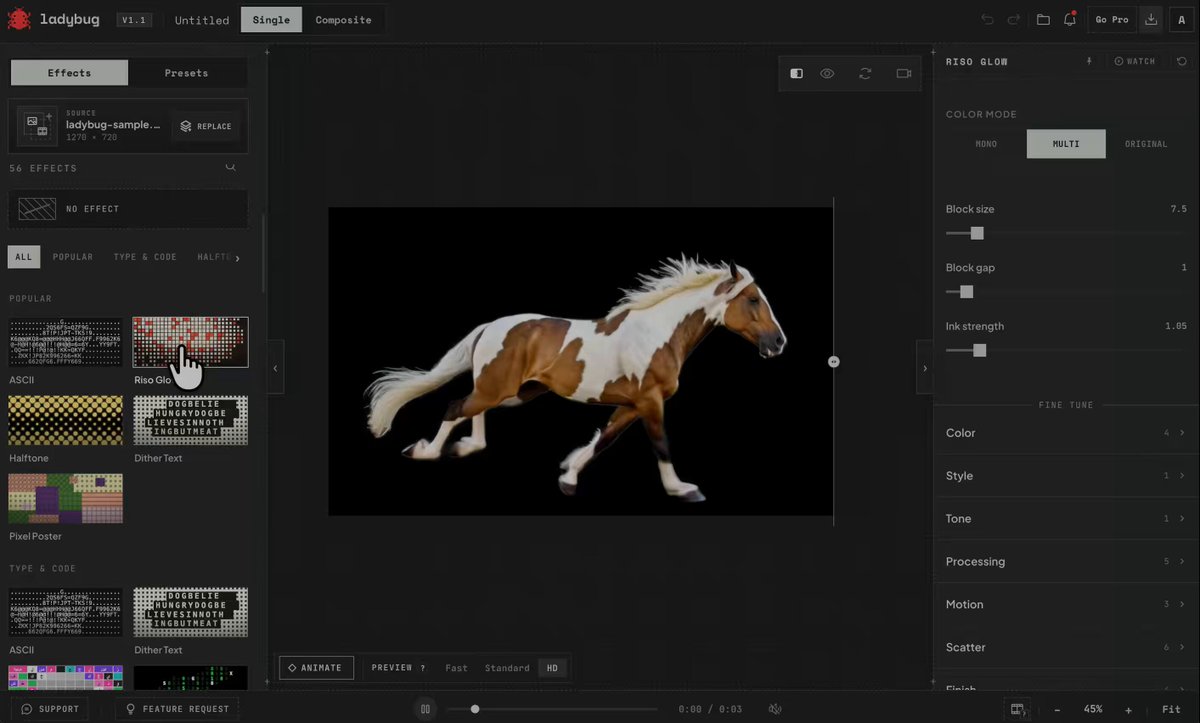
Task: Expand the Color fine tune section
Action: pyautogui.click(x=1066, y=433)
